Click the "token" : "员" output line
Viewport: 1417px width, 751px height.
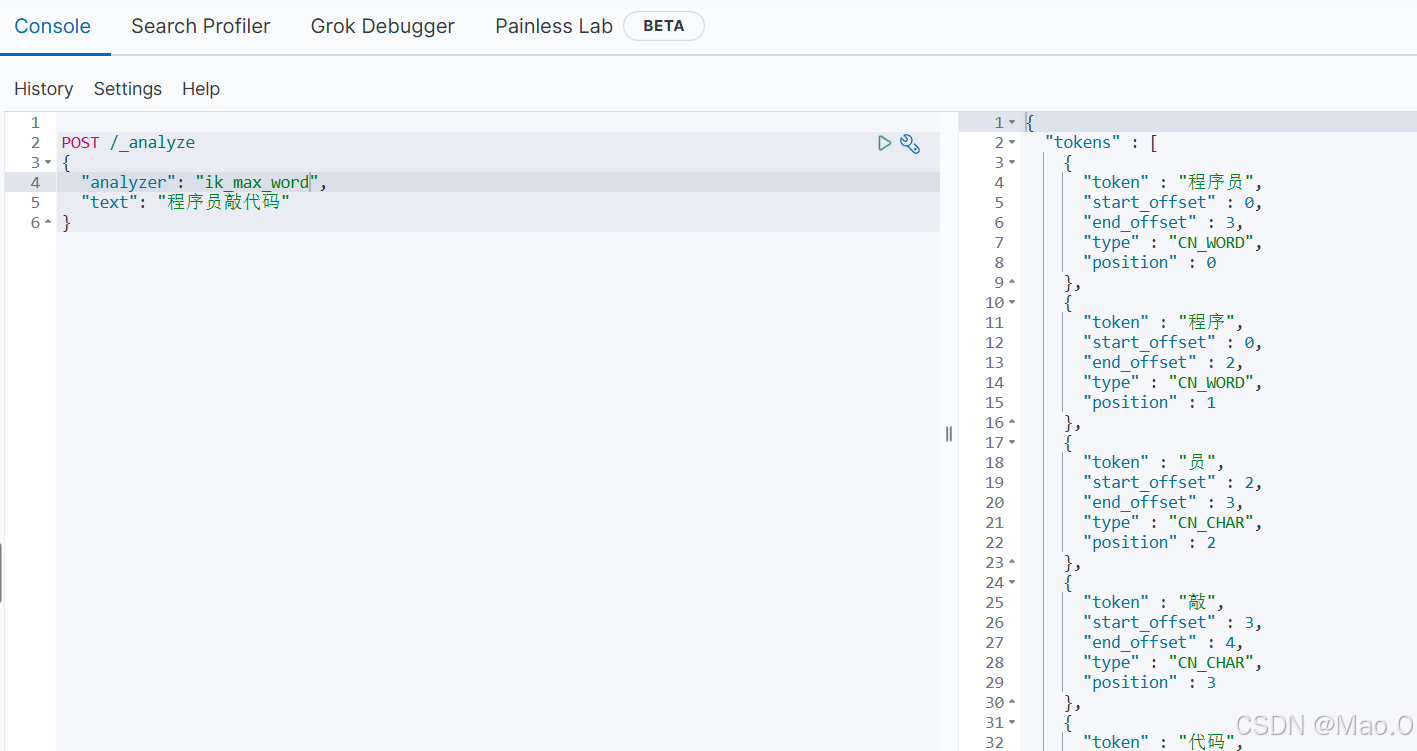coord(1154,462)
